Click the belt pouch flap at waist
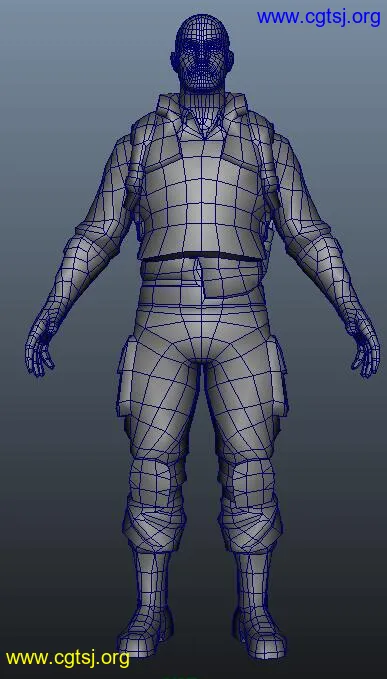387x679 pixels. click(x=225, y=277)
